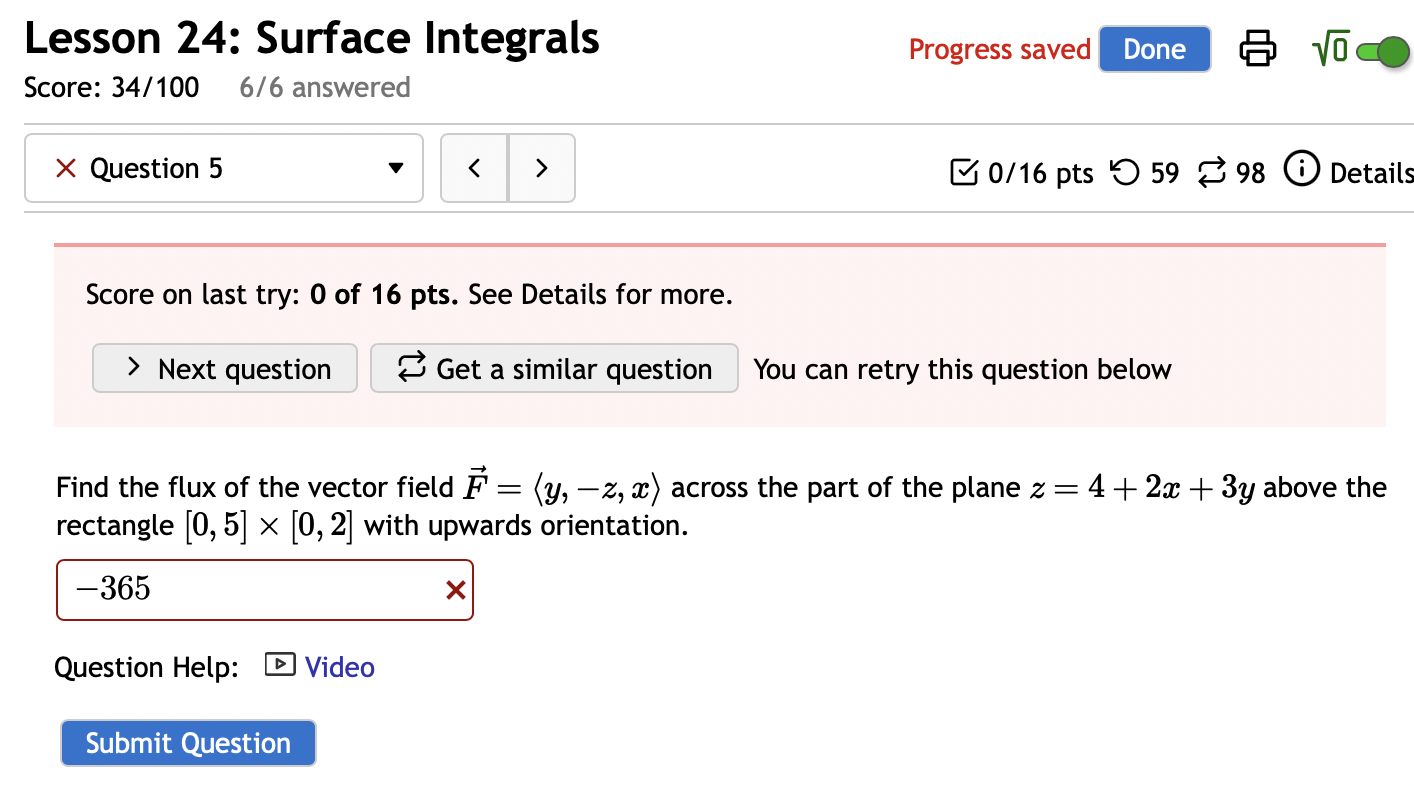Screen dimensions: 1414x786
Task: Open the print dialog via printer icon
Action: click(1257, 48)
